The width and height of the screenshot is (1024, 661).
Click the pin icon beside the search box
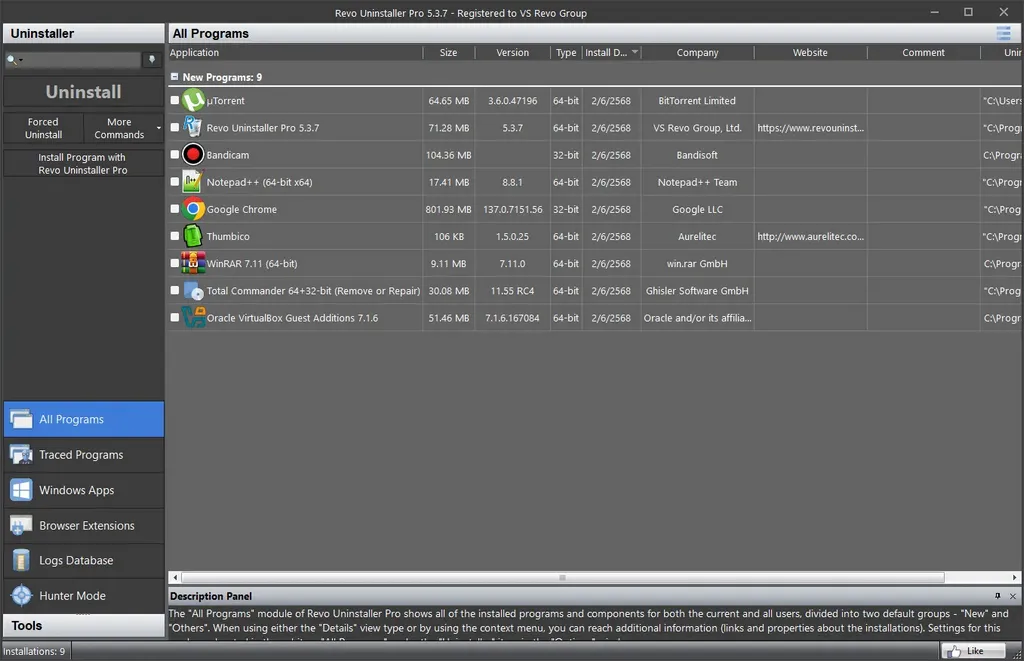[152, 59]
